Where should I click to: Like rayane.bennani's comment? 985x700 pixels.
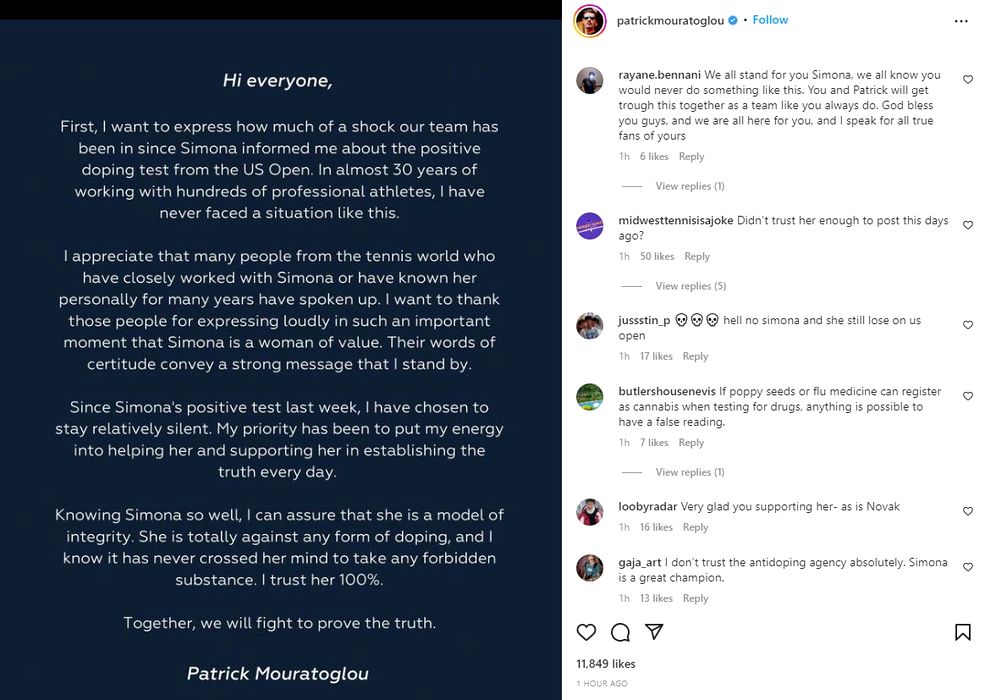tap(967, 80)
